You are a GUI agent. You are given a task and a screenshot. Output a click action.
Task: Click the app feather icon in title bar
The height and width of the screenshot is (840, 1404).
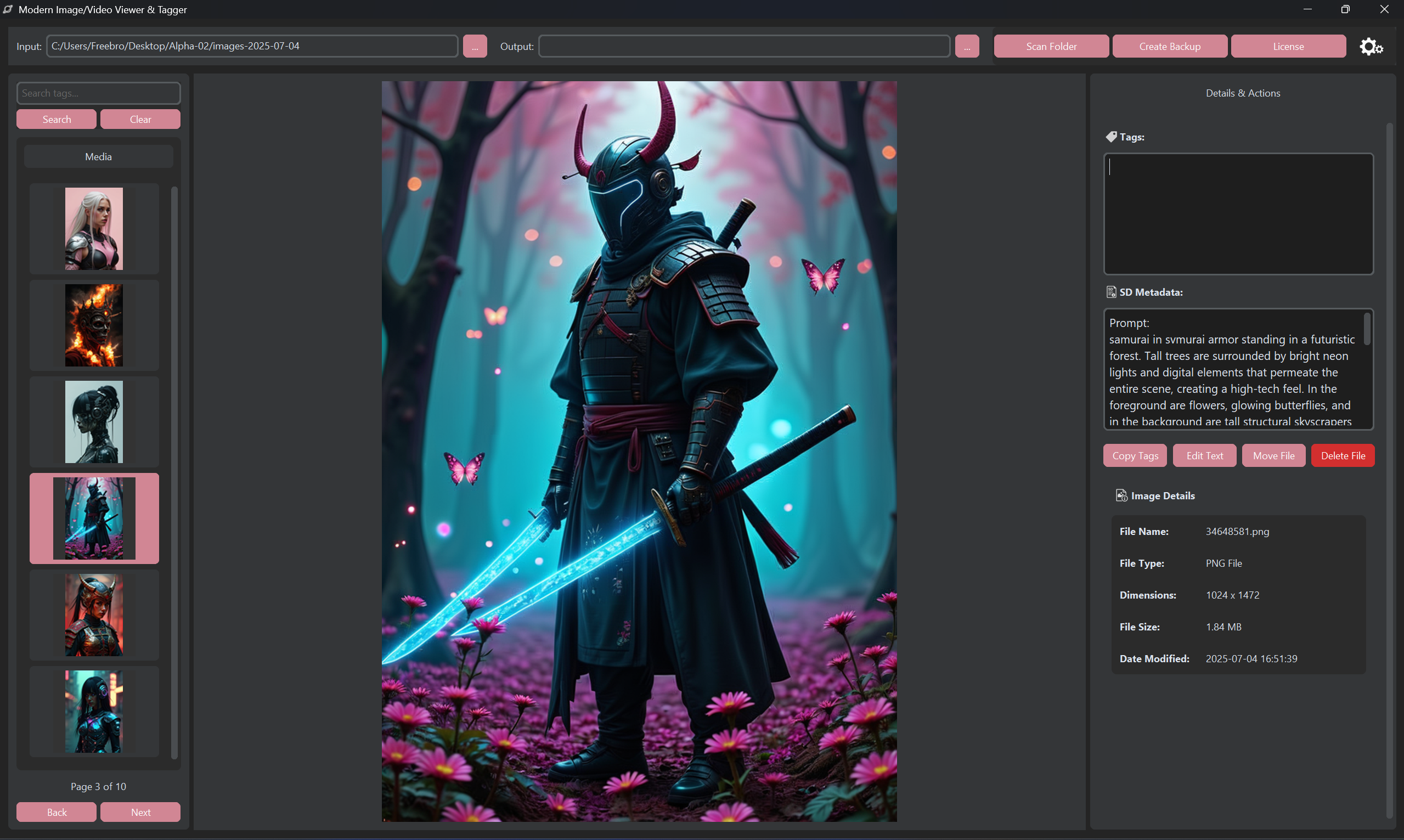[x=8, y=9]
